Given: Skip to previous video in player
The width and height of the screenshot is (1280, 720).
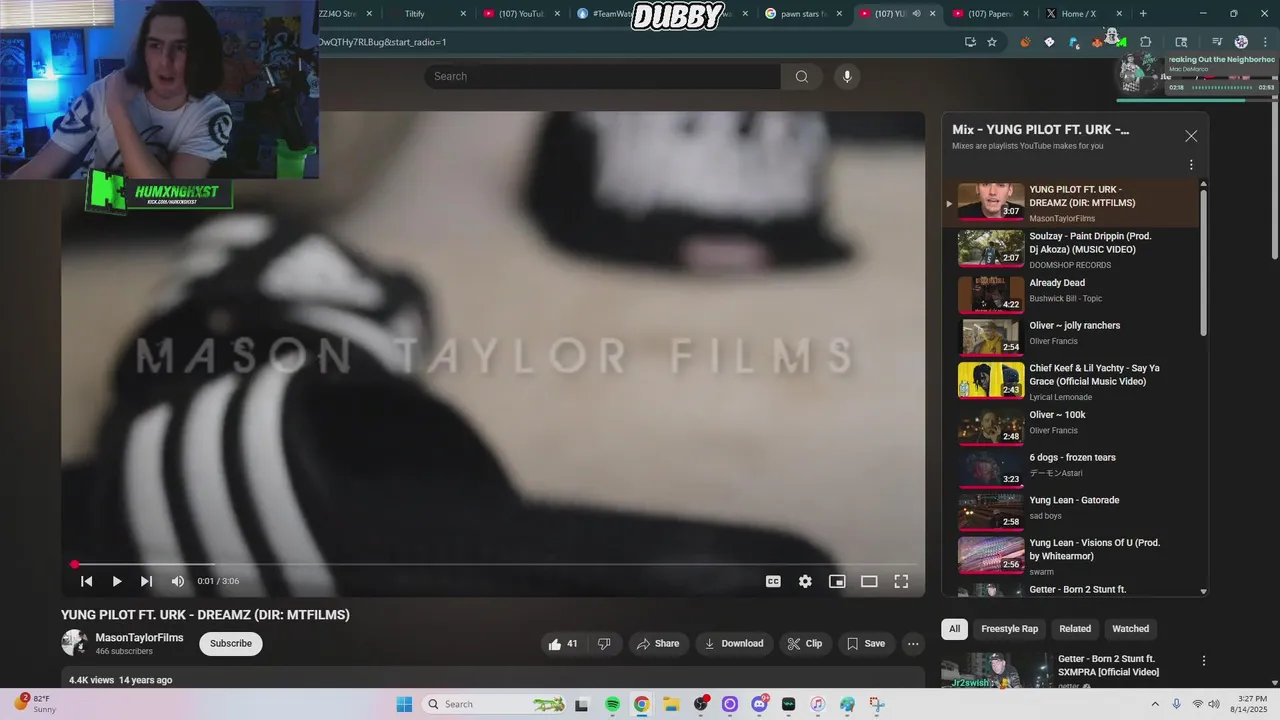Looking at the screenshot, I should pos(87,581).
